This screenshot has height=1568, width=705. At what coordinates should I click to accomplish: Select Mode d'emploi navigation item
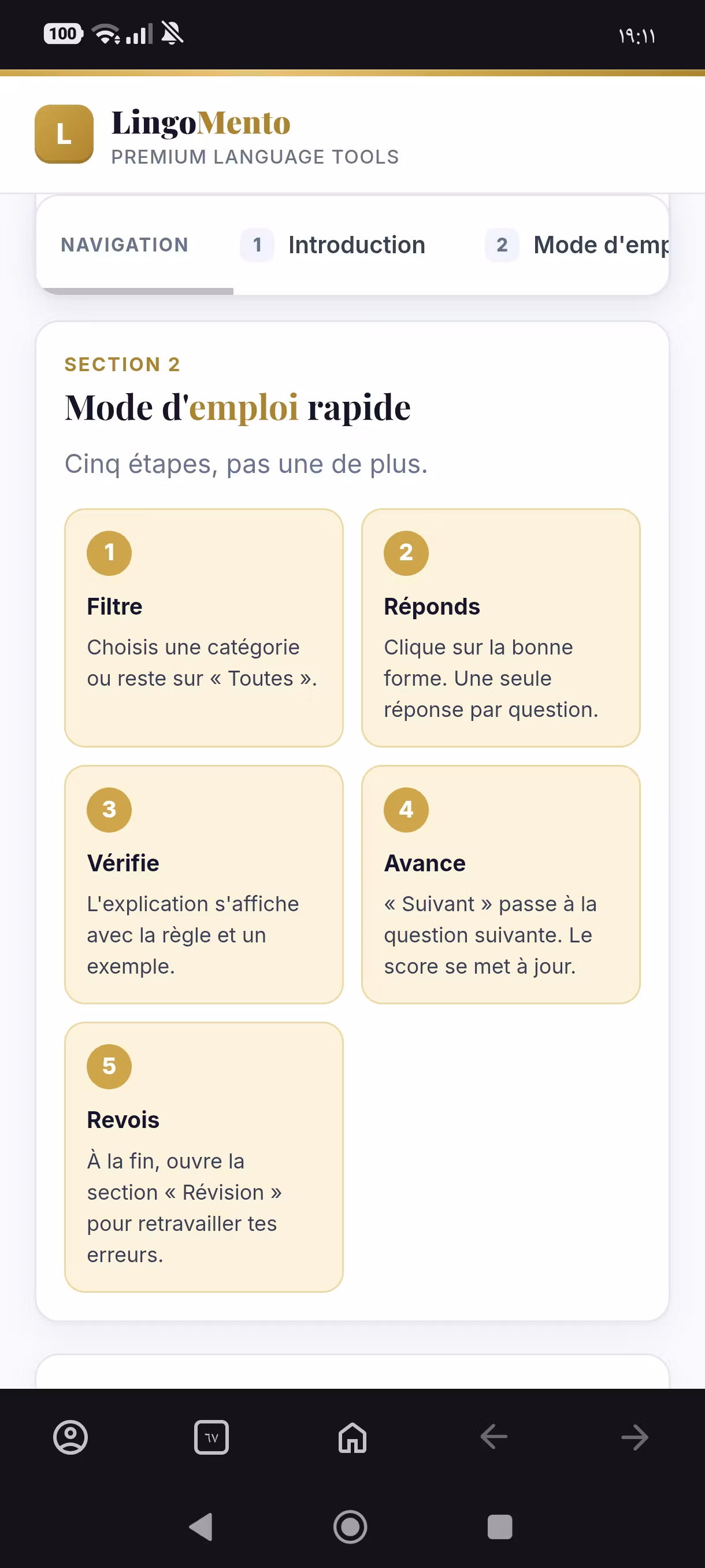click(577, 245)
